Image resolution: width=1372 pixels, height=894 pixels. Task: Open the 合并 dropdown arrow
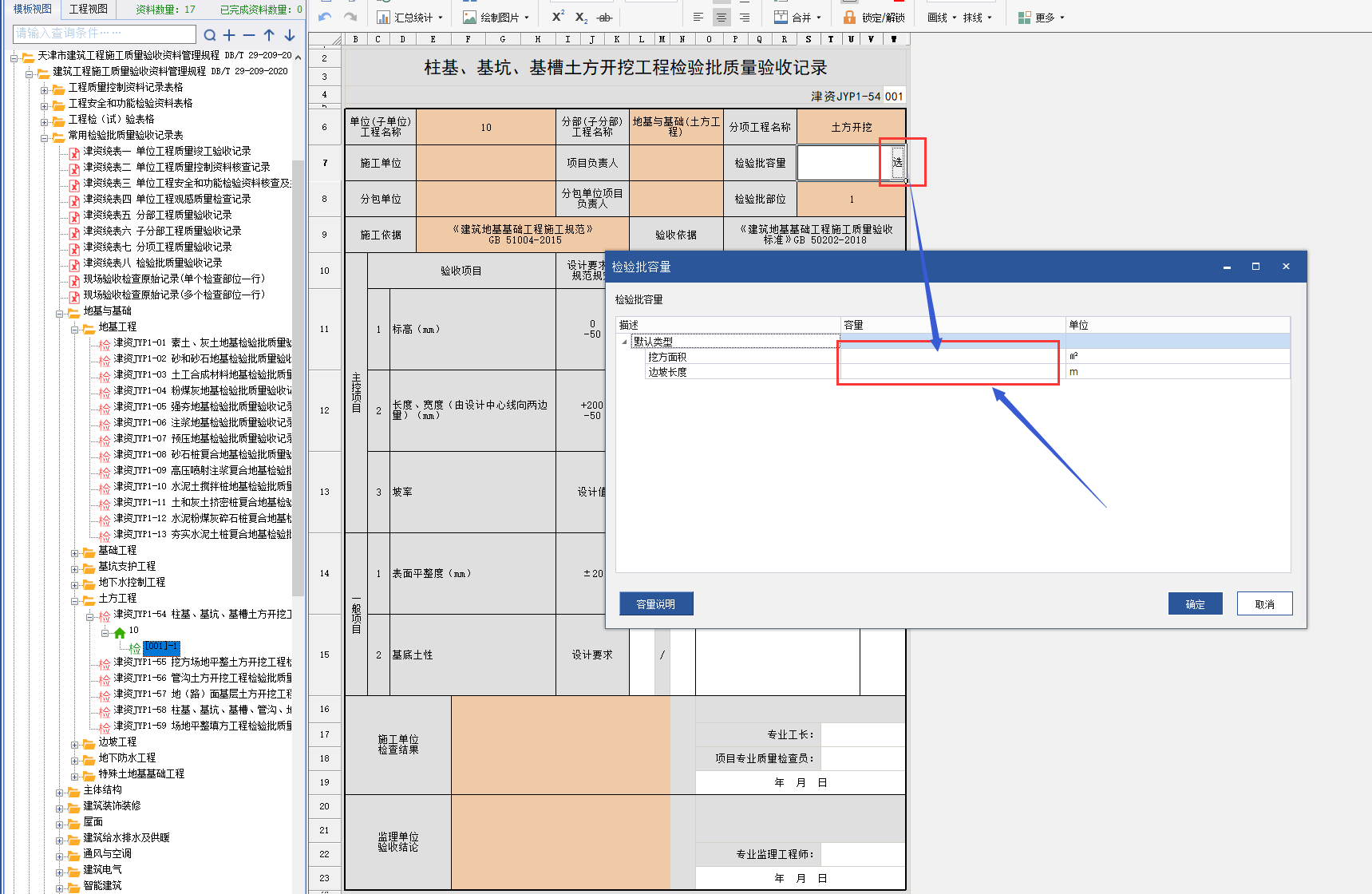pyautogui.click(x=819, y=18)
